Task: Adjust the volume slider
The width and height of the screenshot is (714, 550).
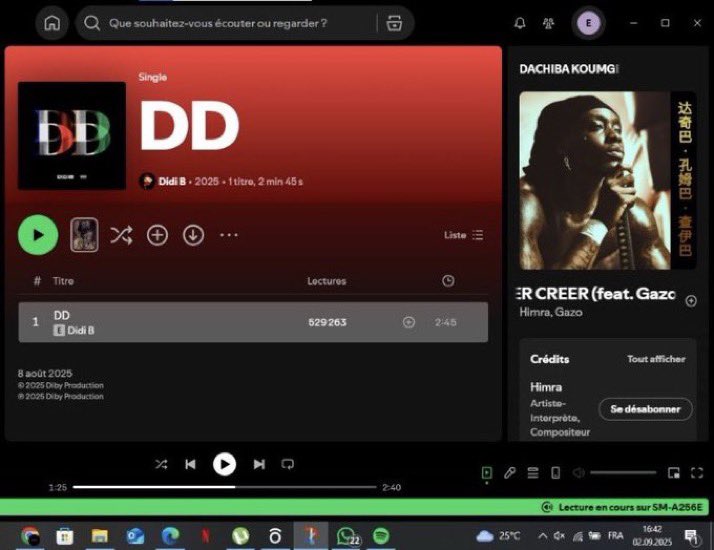Action: [x=623, y=473]
